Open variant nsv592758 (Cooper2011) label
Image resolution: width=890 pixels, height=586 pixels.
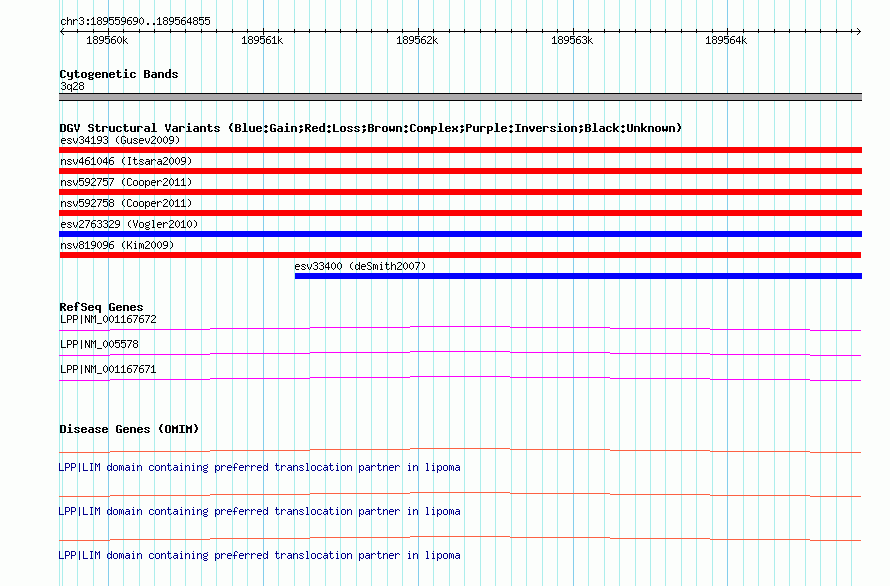click(x=126, y=203)
